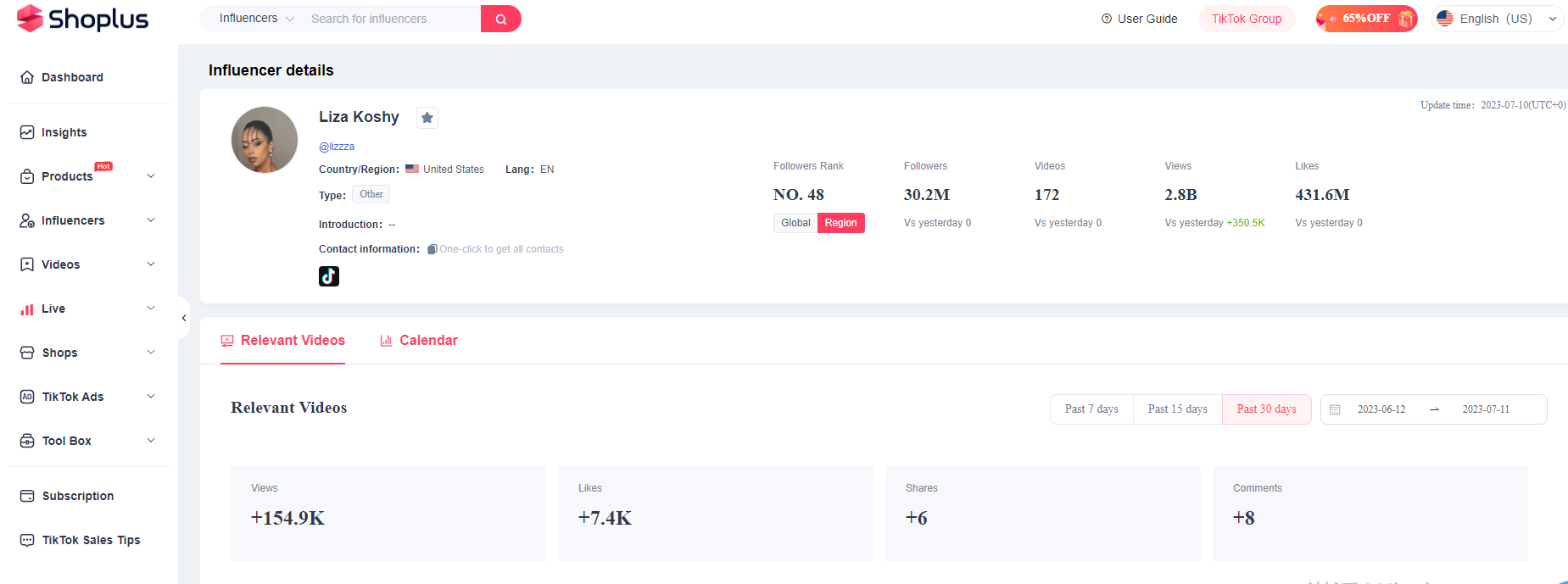1568x584 pixels.
Task: Click the 65%OFF promotion banner
Action: 1366,19
